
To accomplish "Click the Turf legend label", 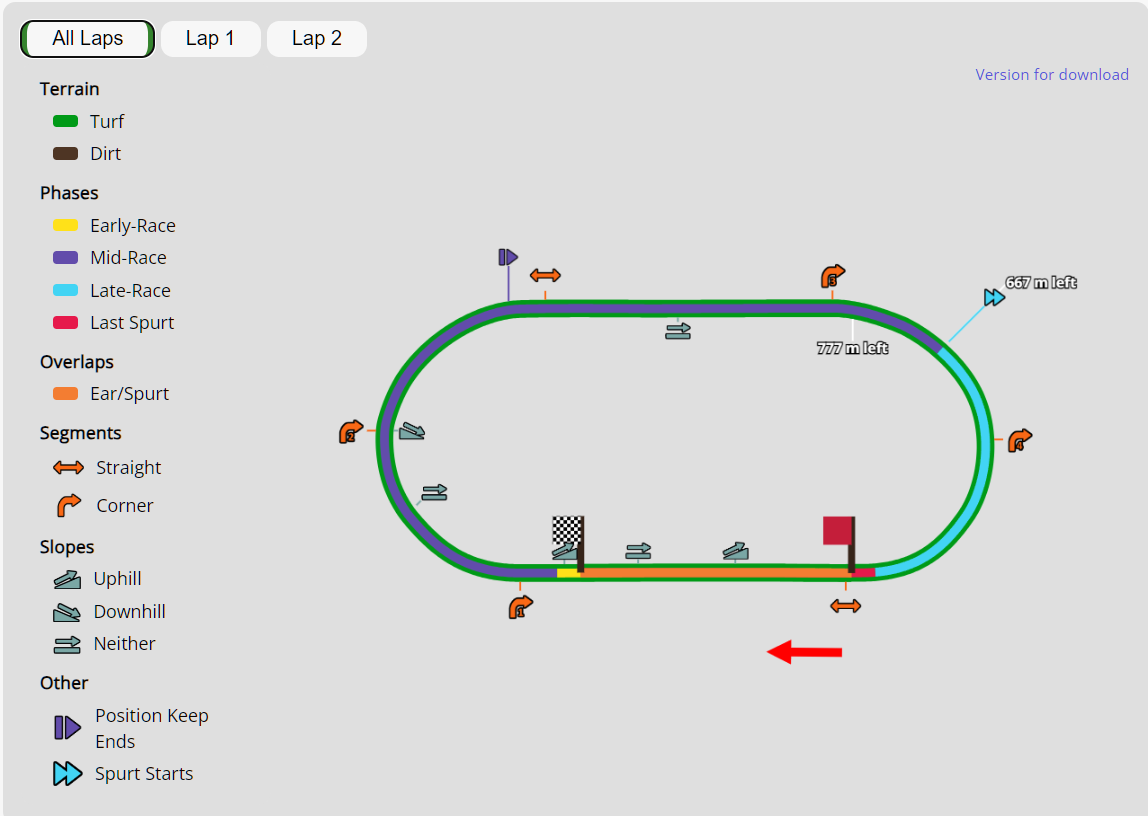I will (x=107, y=121).
